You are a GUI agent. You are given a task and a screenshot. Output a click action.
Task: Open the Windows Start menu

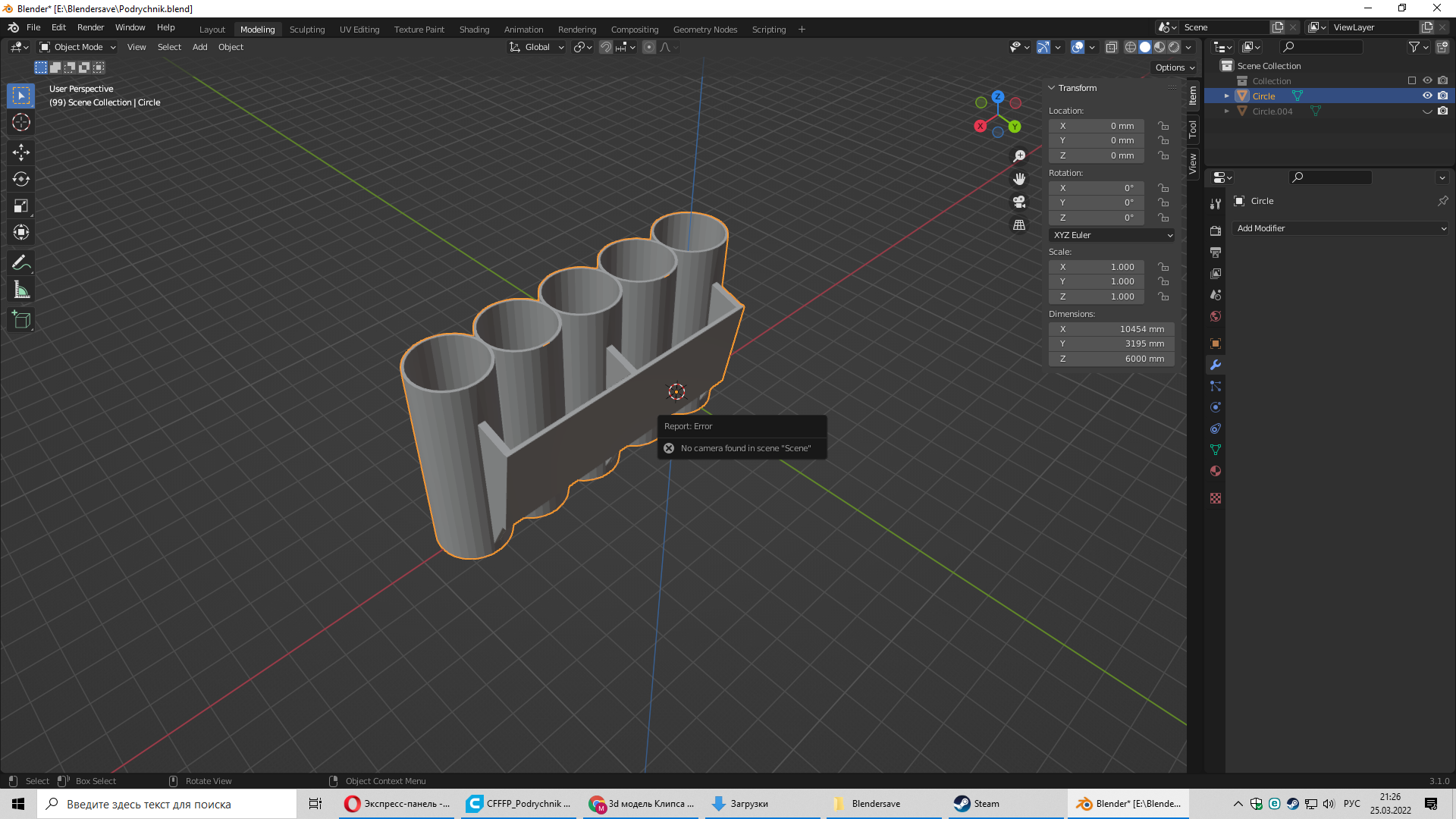click(x=18, y=804)
